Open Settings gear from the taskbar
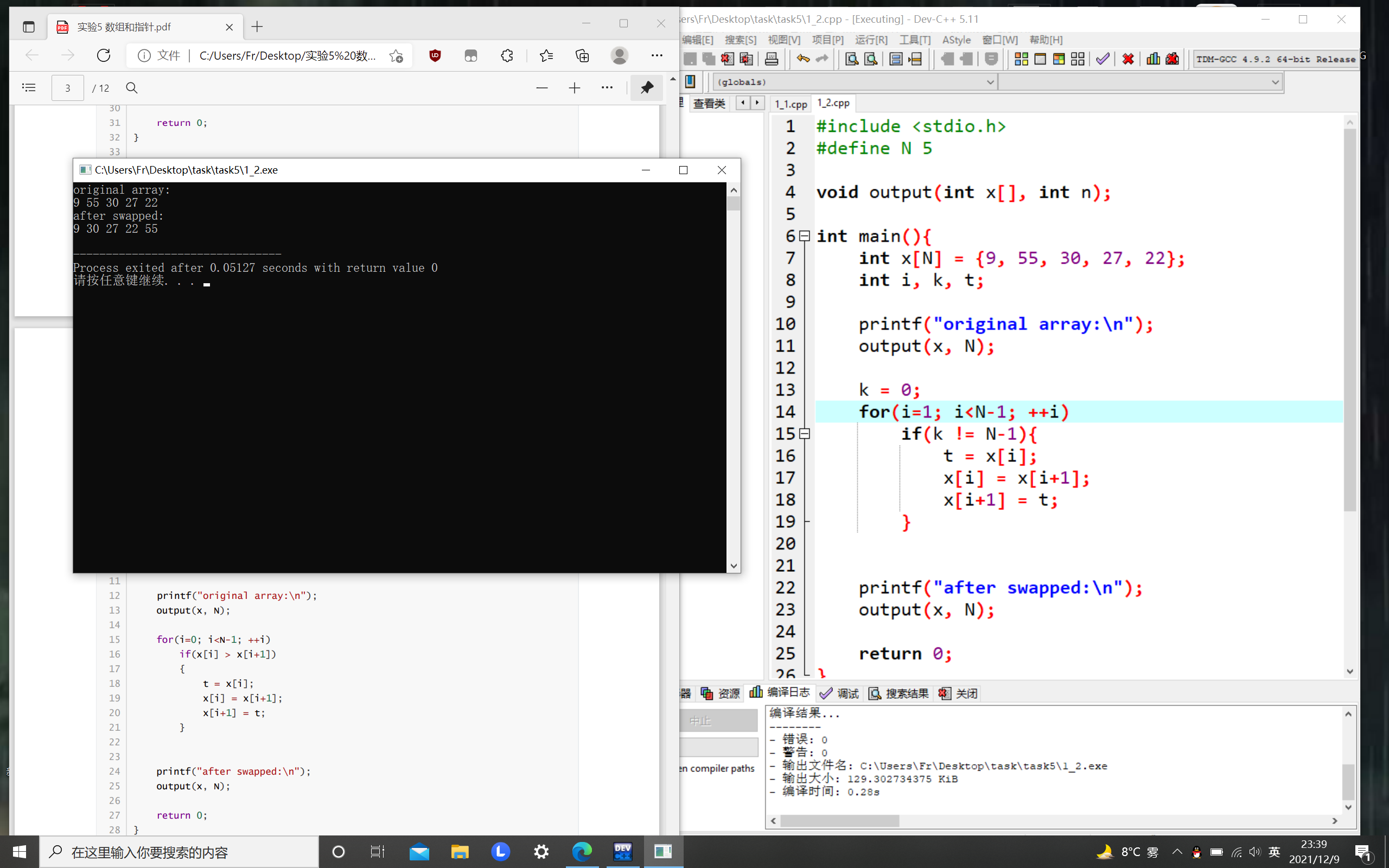The width and height of the screenshot is (1389, 868). [540, 852]
